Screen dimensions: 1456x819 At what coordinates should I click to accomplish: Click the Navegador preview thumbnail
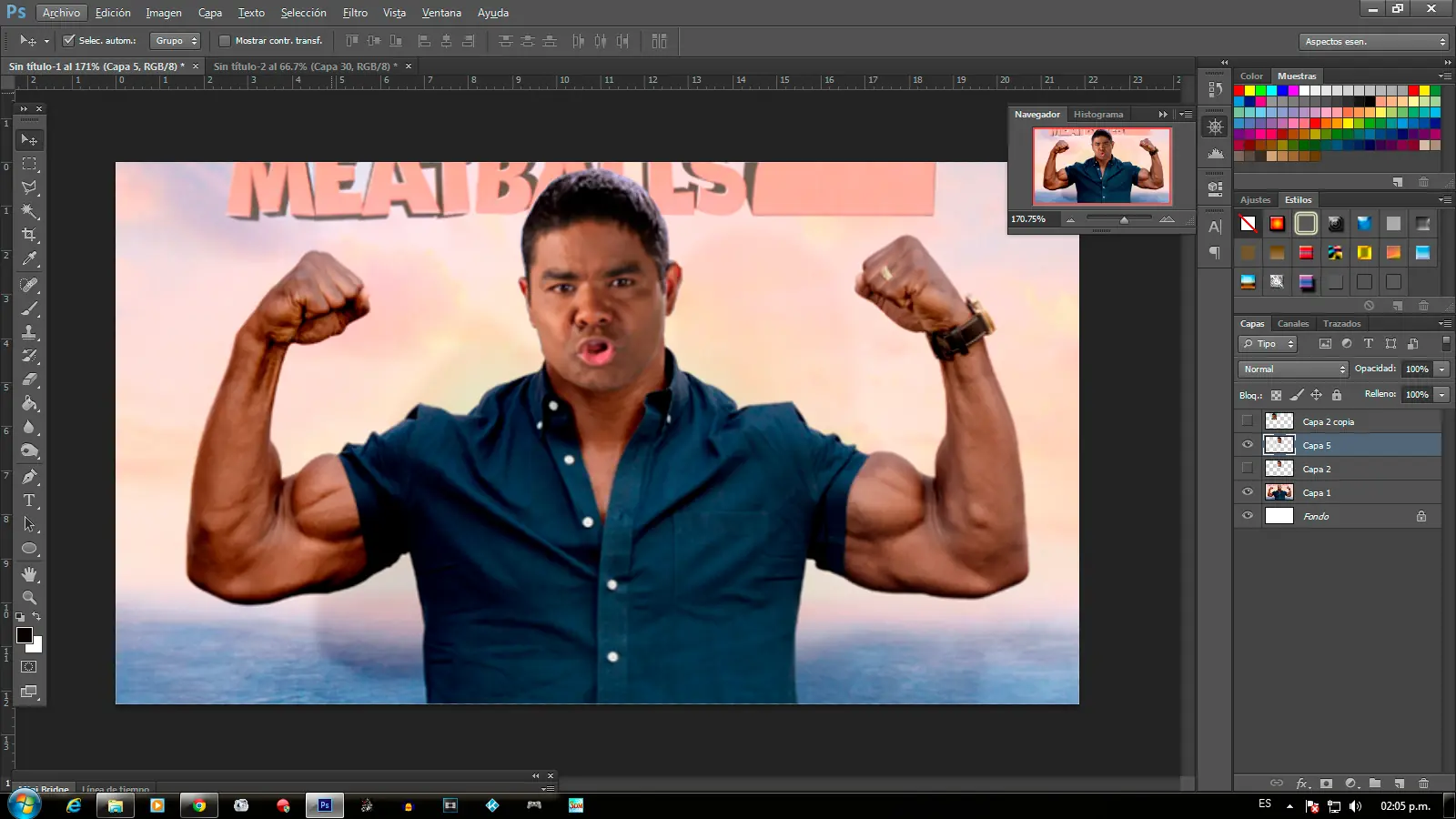1102,166
